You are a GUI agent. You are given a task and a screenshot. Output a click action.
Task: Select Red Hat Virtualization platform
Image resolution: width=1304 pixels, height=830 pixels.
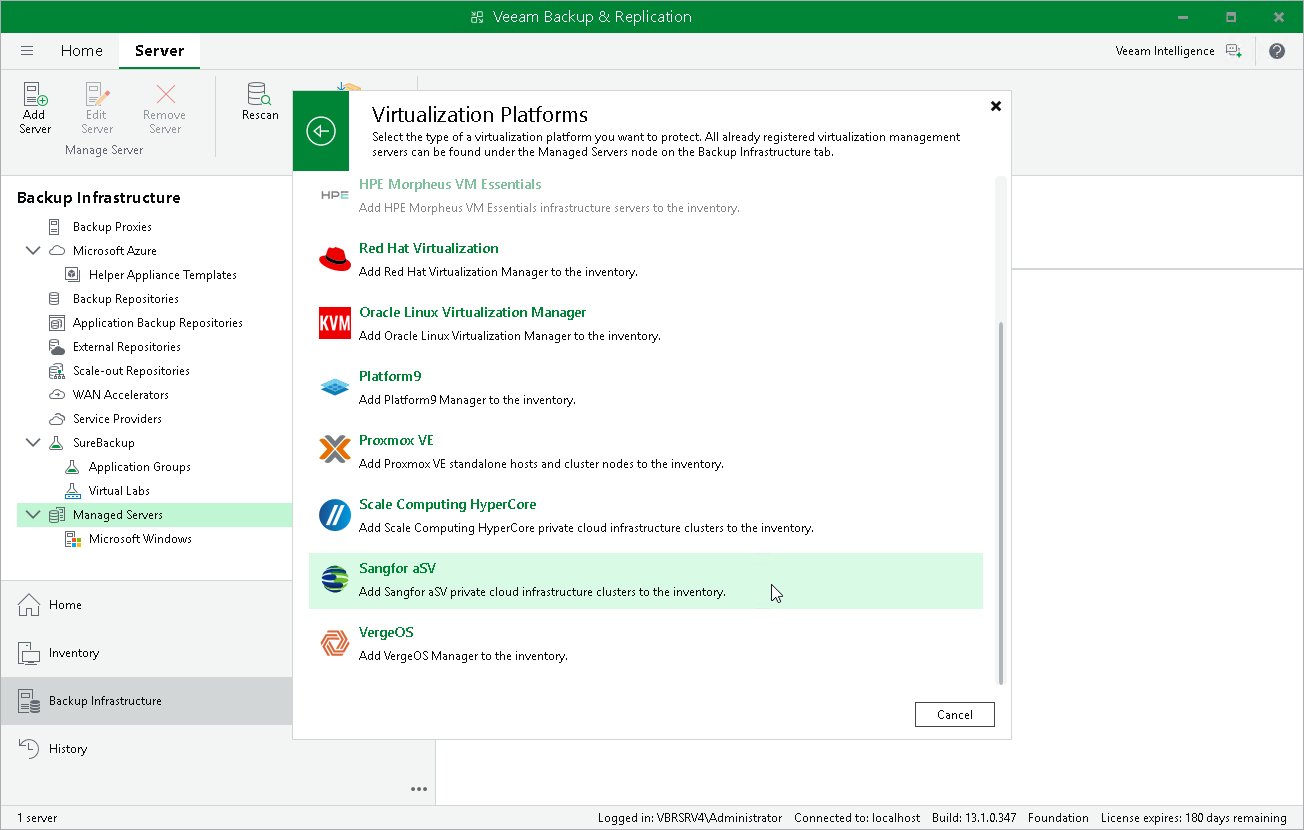[646, 260]
